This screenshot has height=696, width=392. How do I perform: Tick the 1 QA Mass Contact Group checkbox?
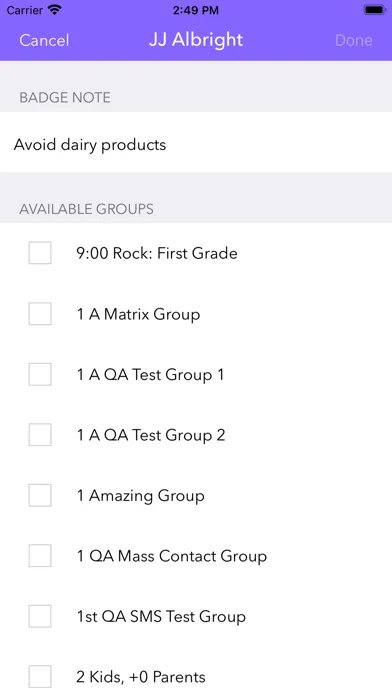pos(40,556)
